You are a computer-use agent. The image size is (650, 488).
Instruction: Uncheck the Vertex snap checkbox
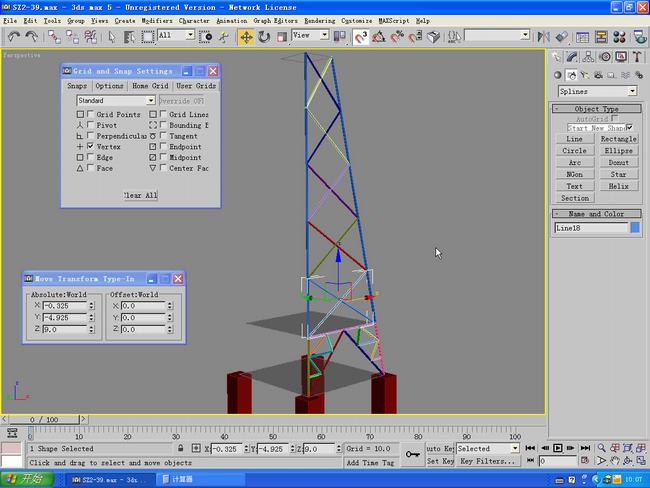pyautogui.click(x=90, y=146)
